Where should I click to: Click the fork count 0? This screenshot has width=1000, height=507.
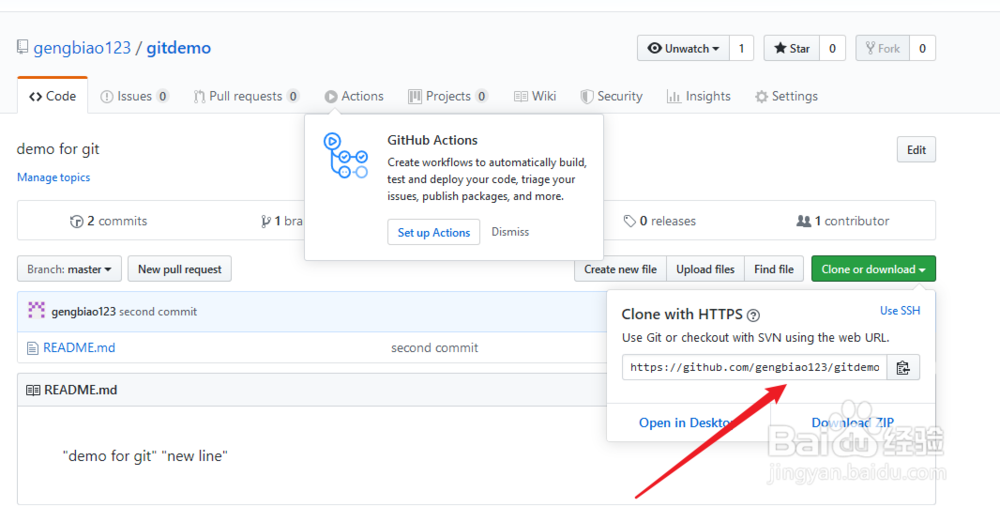[922, 48]
